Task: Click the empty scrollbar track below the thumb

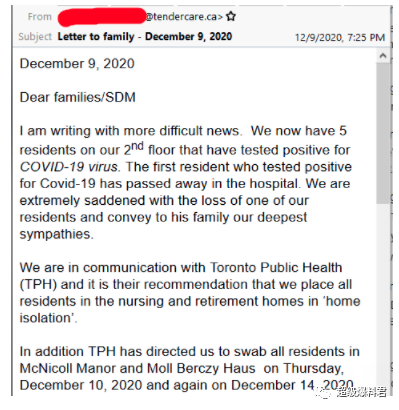Action: [x=383, y=299]
